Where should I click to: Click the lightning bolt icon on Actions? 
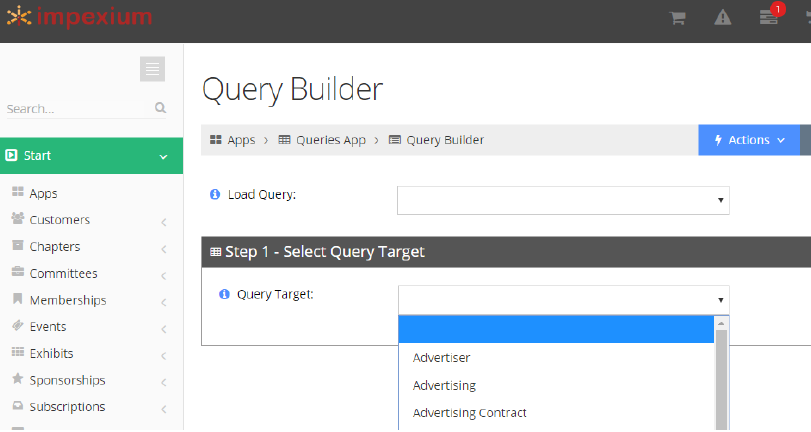tap(718, 140)
